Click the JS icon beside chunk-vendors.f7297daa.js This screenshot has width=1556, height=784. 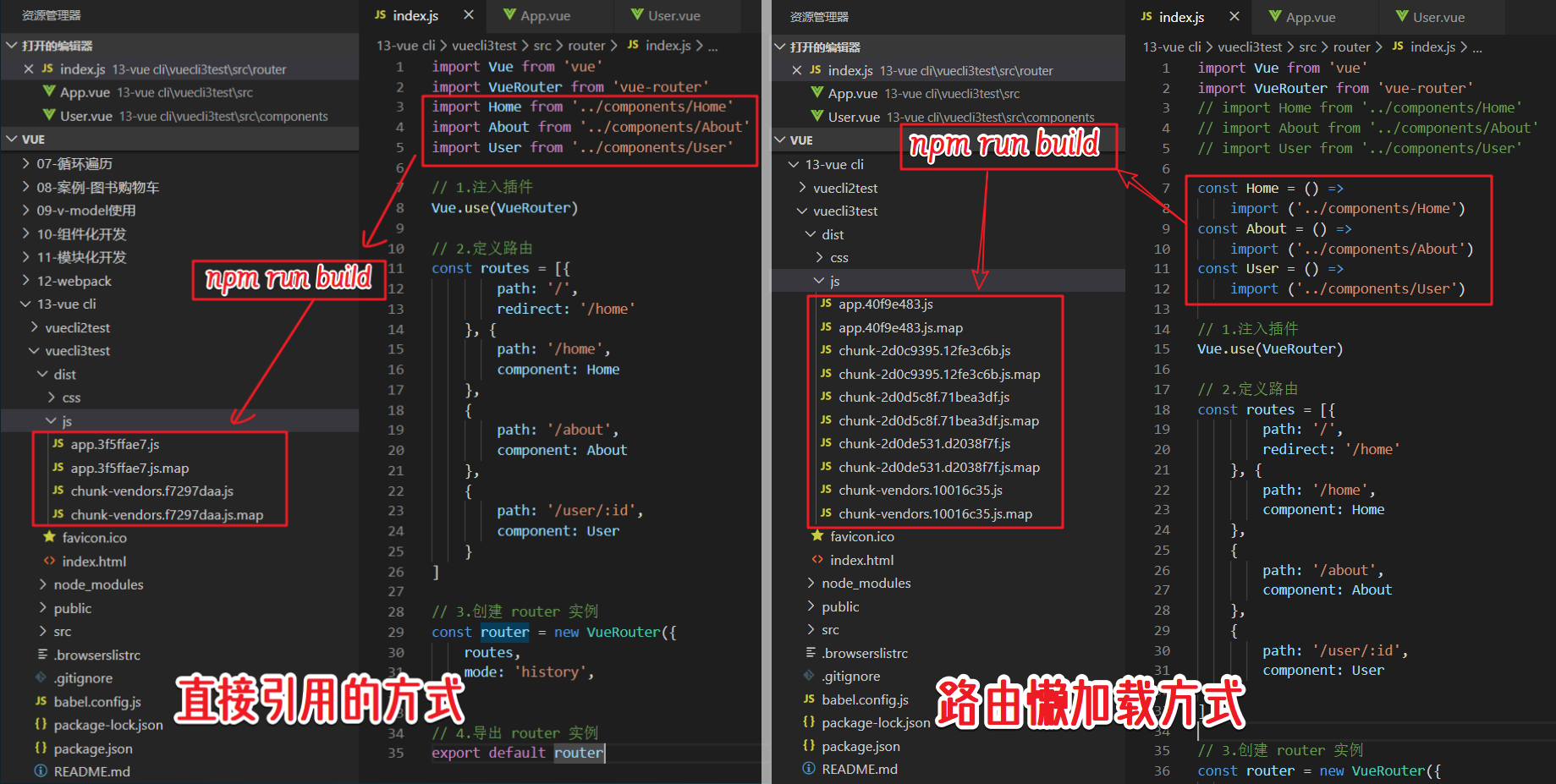coord(58,491)
